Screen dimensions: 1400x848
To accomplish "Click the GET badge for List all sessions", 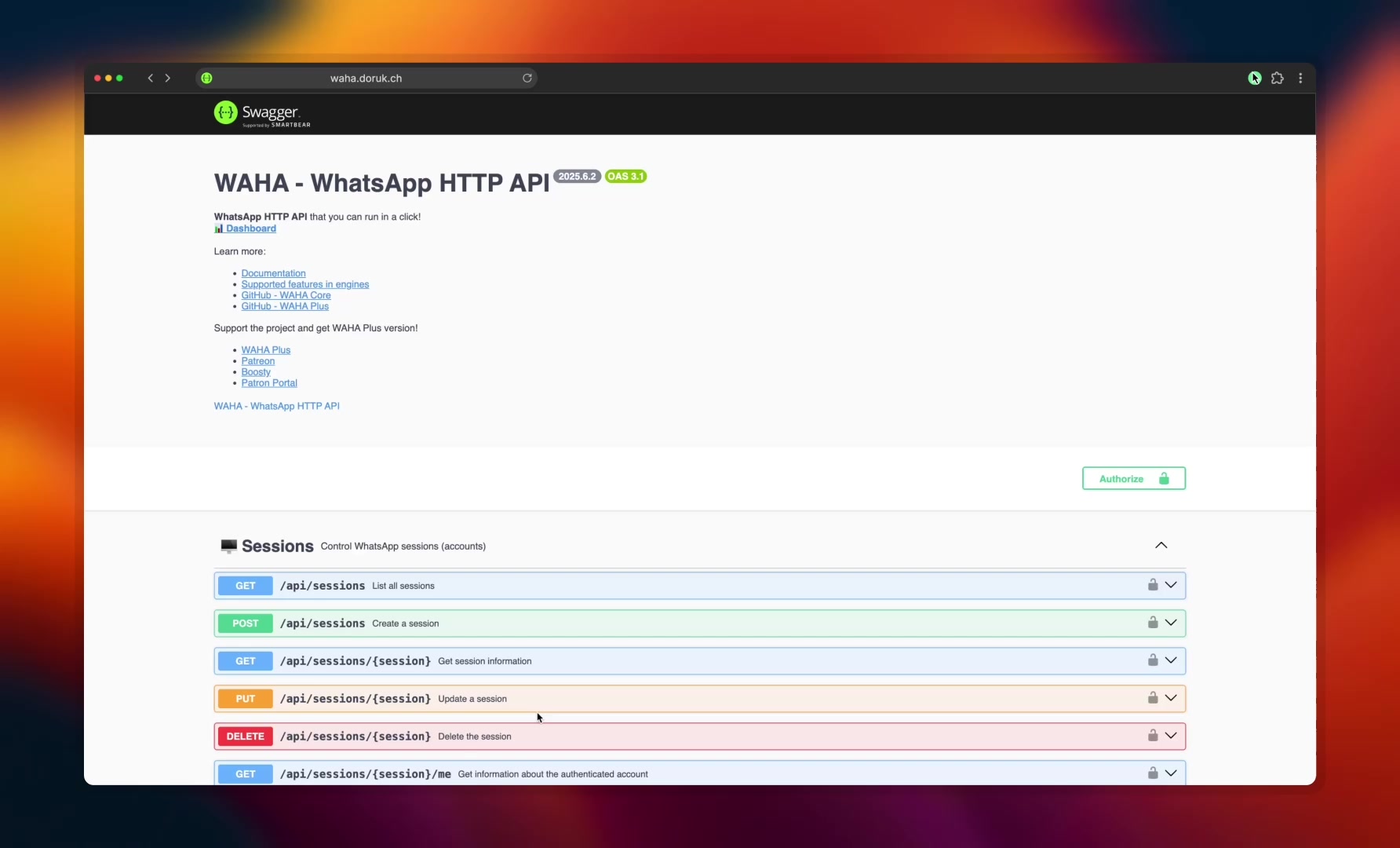I will click(x=246, y=586).
